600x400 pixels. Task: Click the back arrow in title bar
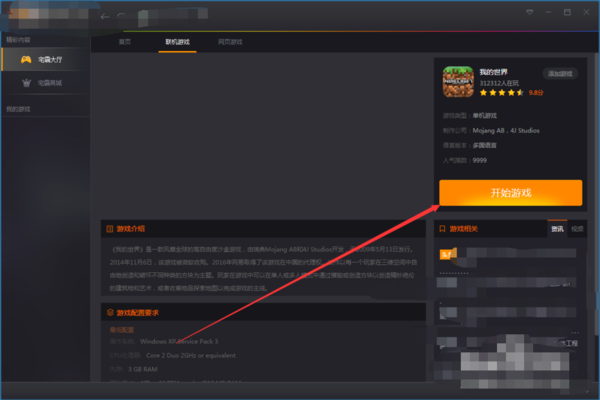[105, 16]
